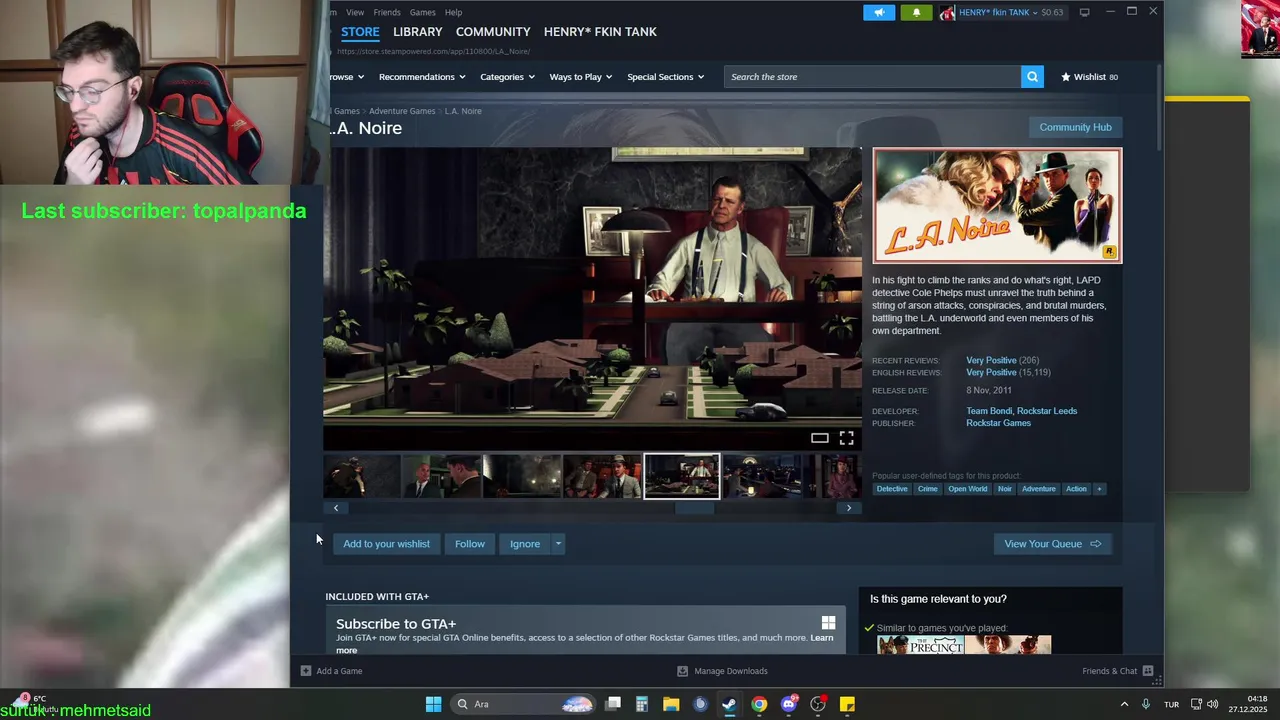Open the dropdown arrow beside Ignore
This screenshot has width=1280, height=720.
pyautogui.click(x=558, y=544)
